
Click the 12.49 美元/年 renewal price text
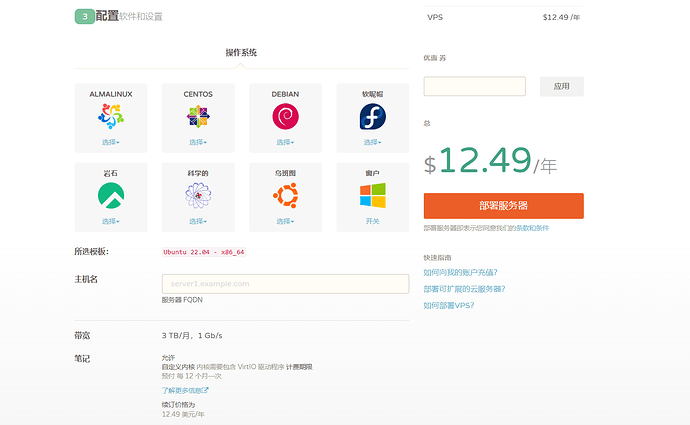(183, 414)
